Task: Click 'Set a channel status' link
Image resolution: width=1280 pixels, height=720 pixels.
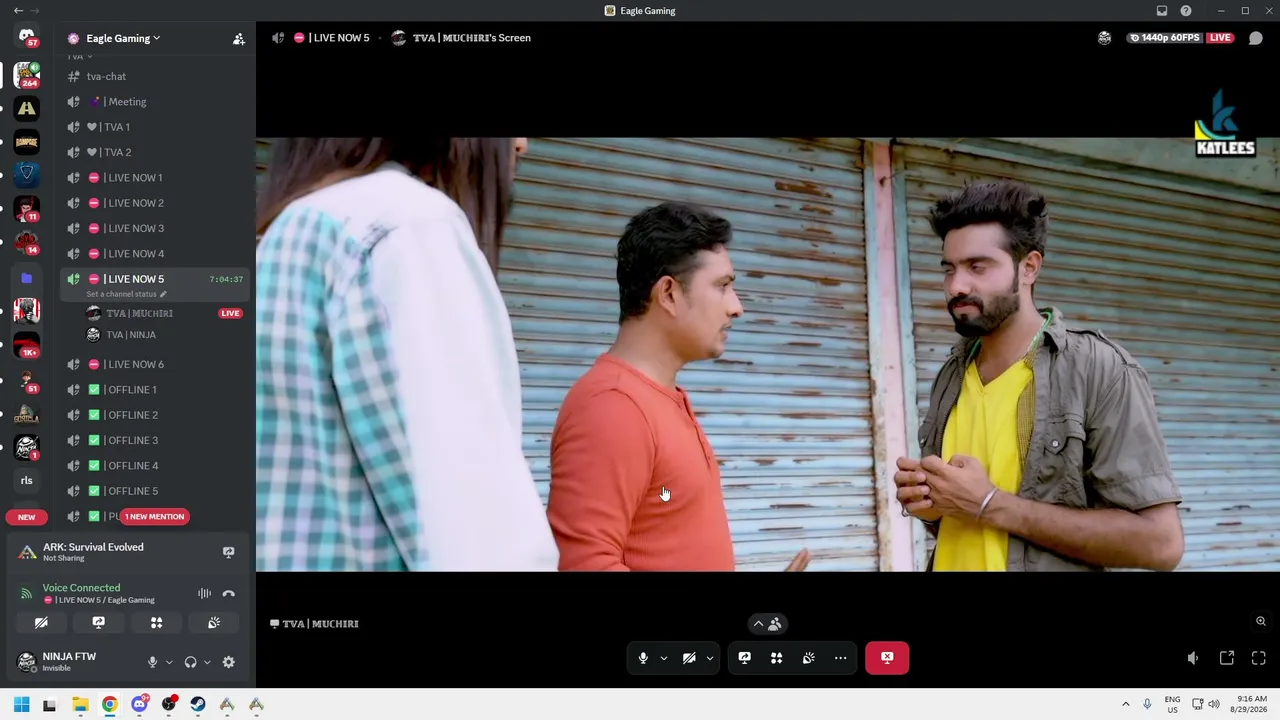Action: (126, 294)
